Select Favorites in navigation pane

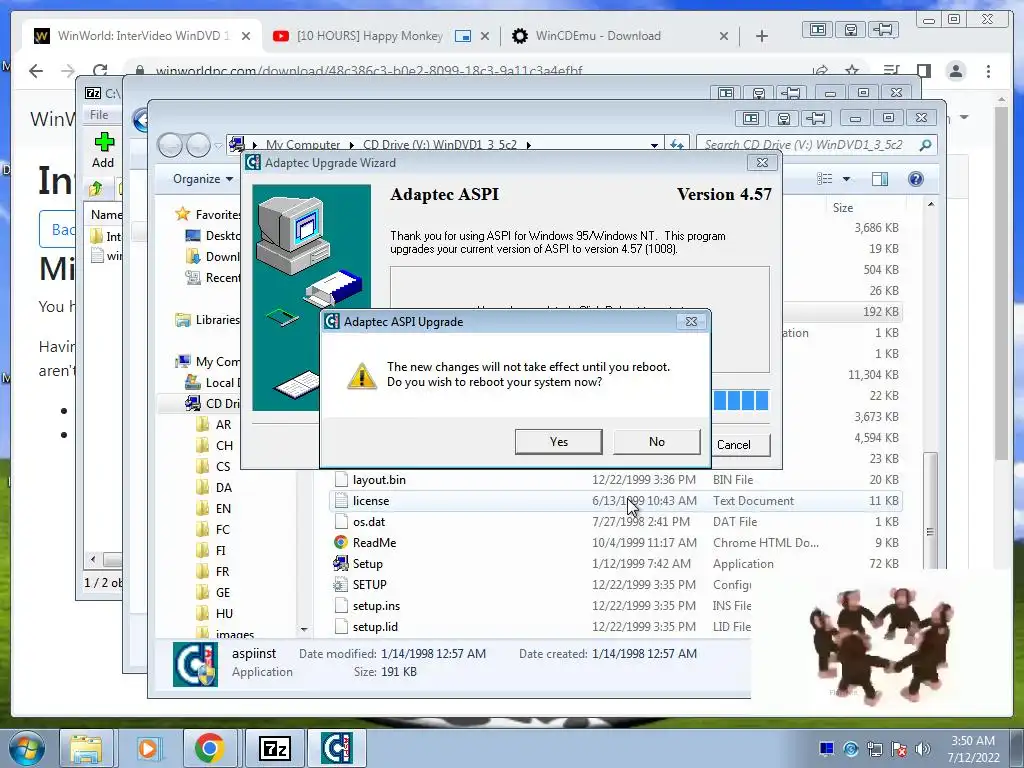208,214
